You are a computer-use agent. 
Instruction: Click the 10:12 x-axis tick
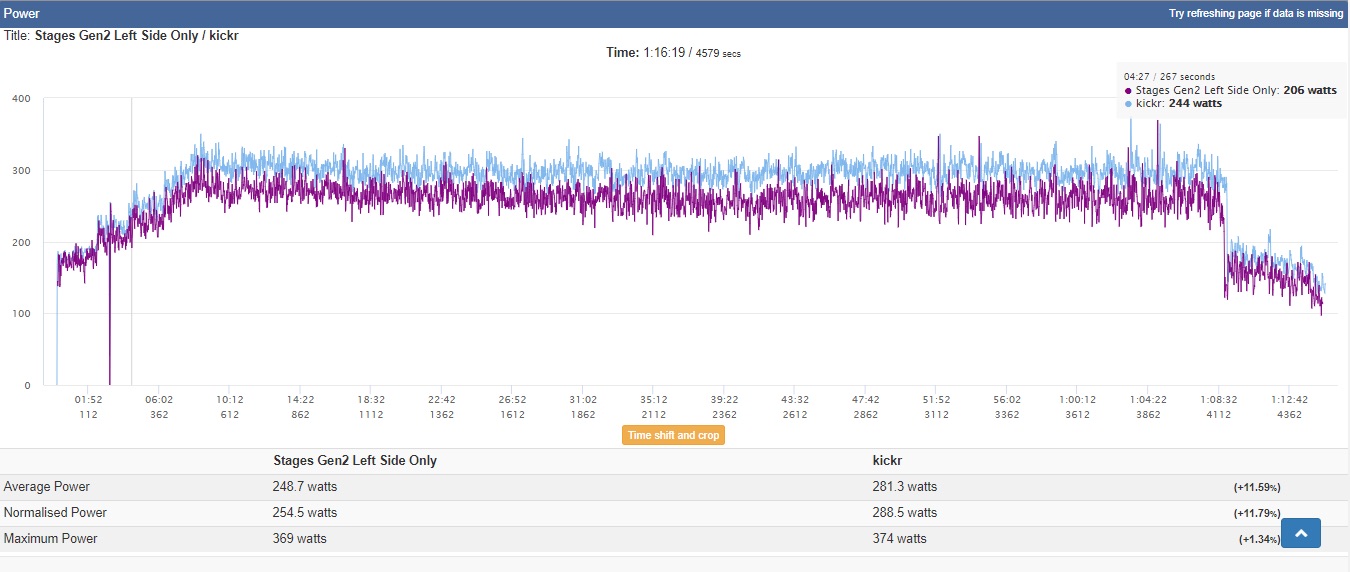click(230, 400)
